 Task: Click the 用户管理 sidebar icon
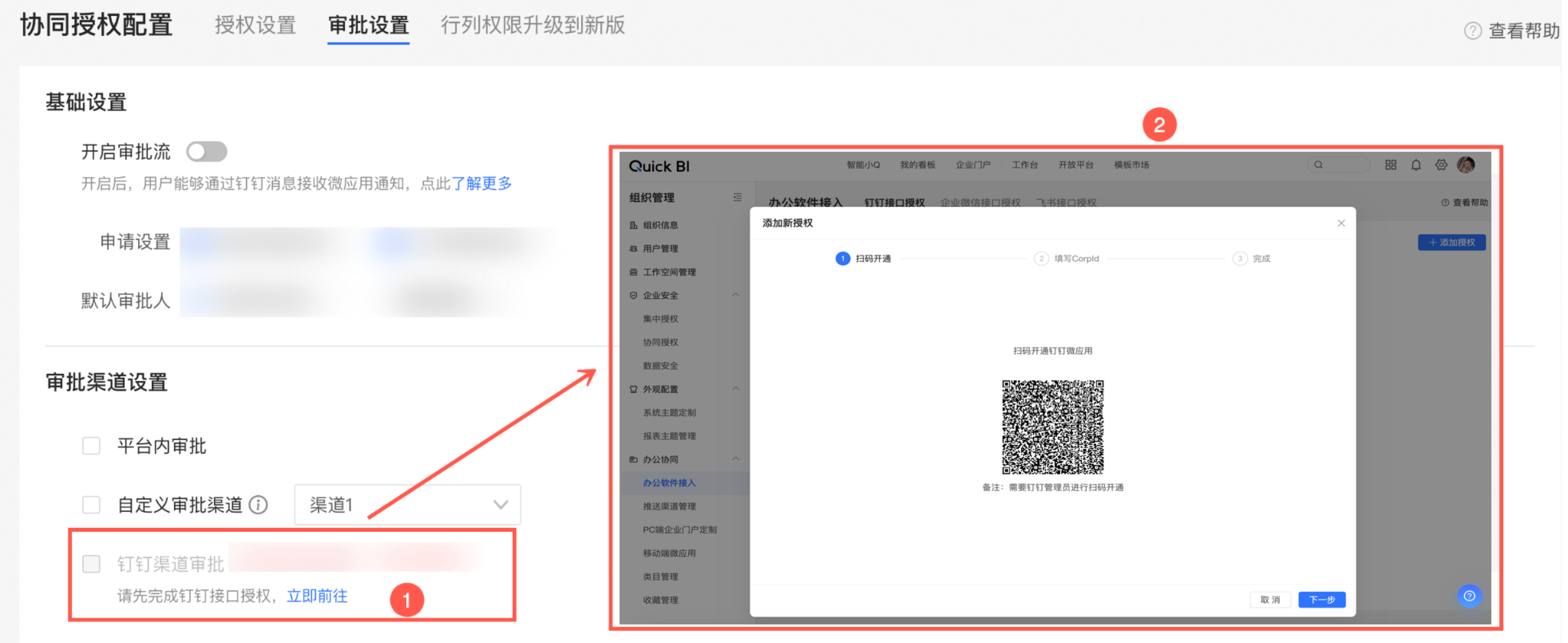tap(634, 249)
